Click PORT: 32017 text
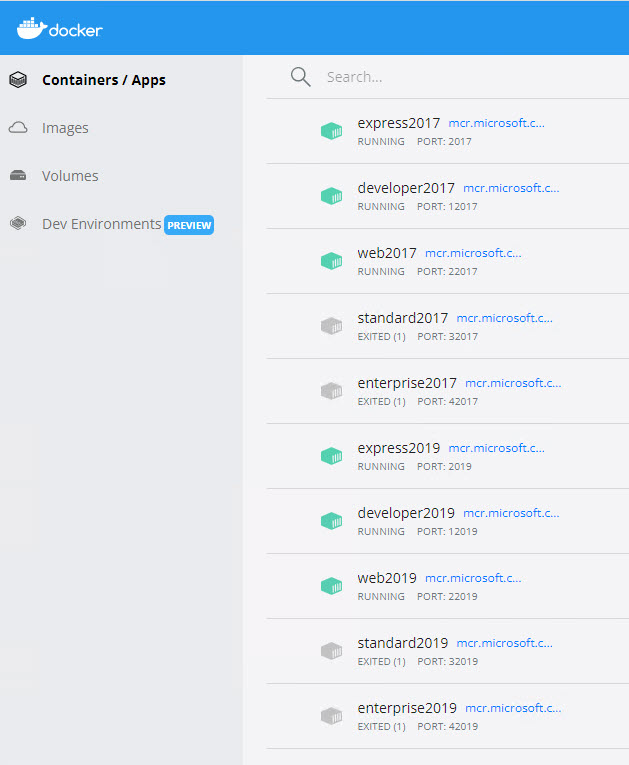 [x=447, y=337]
